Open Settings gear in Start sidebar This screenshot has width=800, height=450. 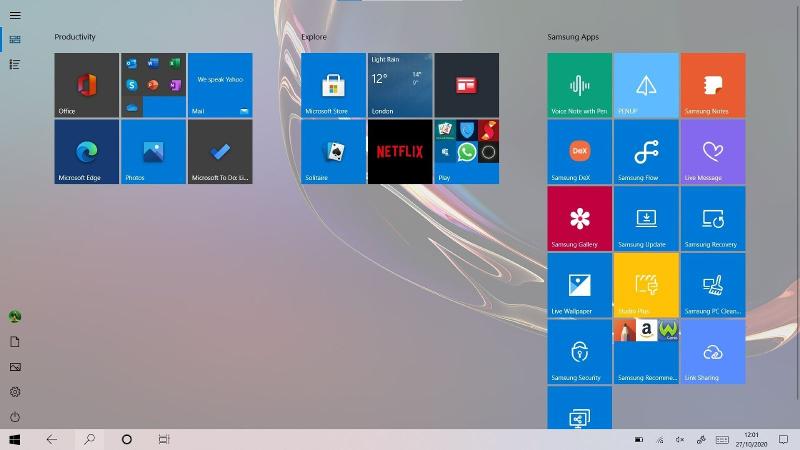click(15, 392)
